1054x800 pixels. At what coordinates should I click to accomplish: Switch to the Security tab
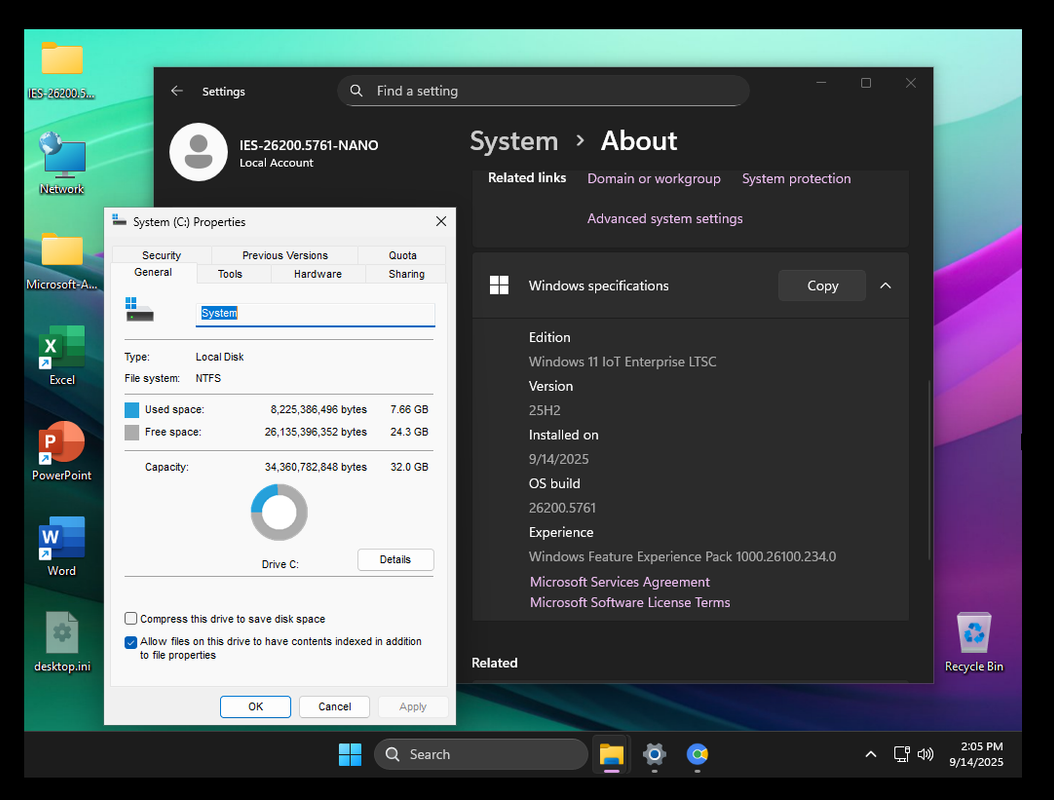click(161, 255)
